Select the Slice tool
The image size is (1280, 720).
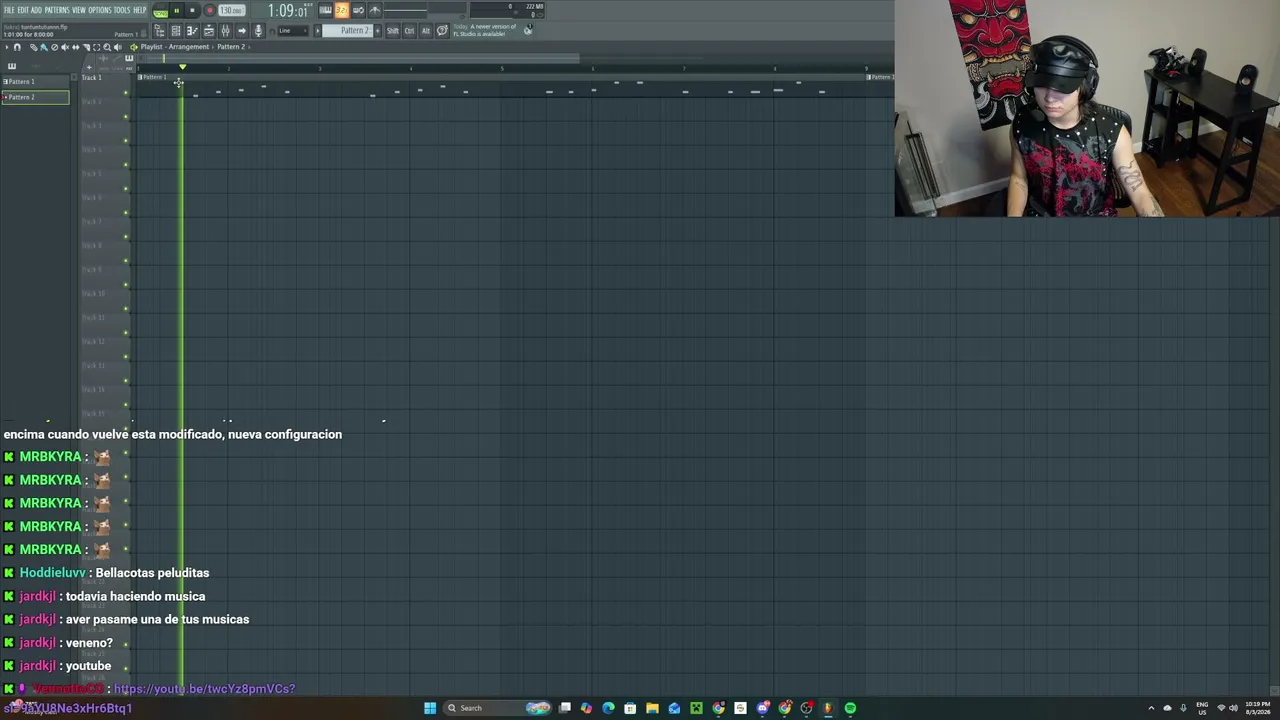pyautogui.click(x=86, y=47)
